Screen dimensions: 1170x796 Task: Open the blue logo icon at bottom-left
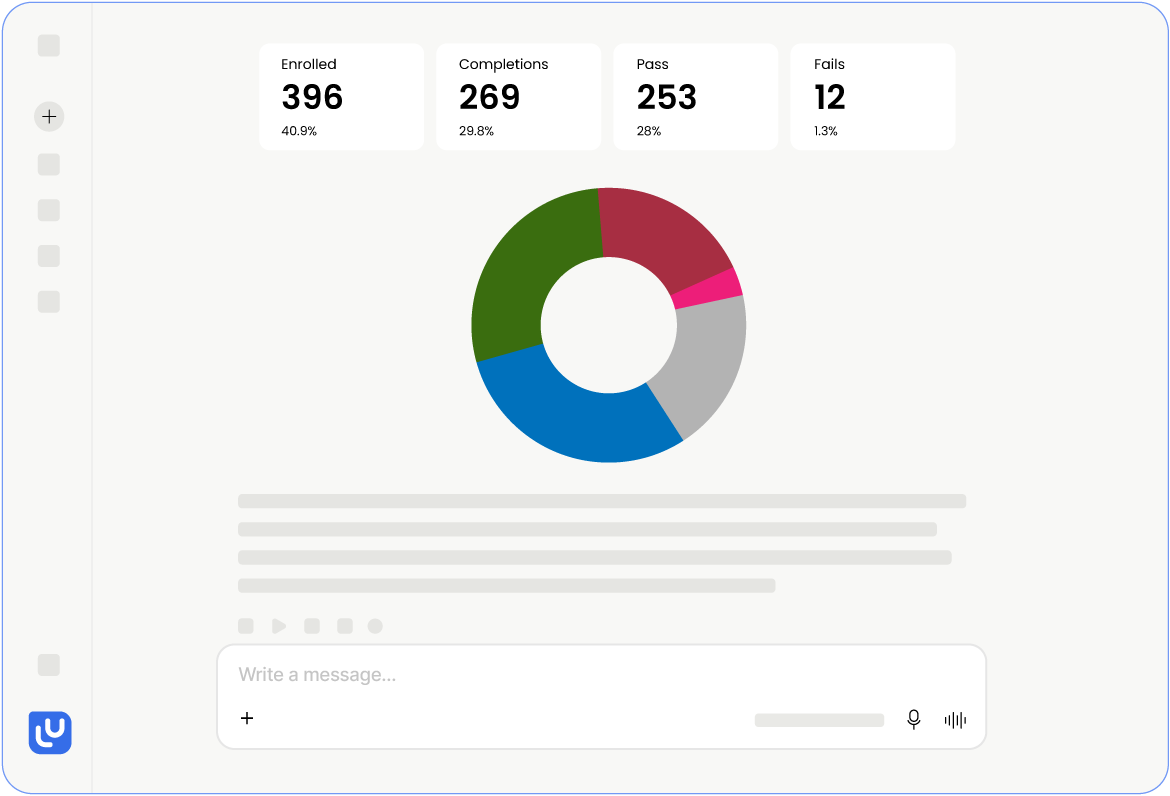pos(50,733)
